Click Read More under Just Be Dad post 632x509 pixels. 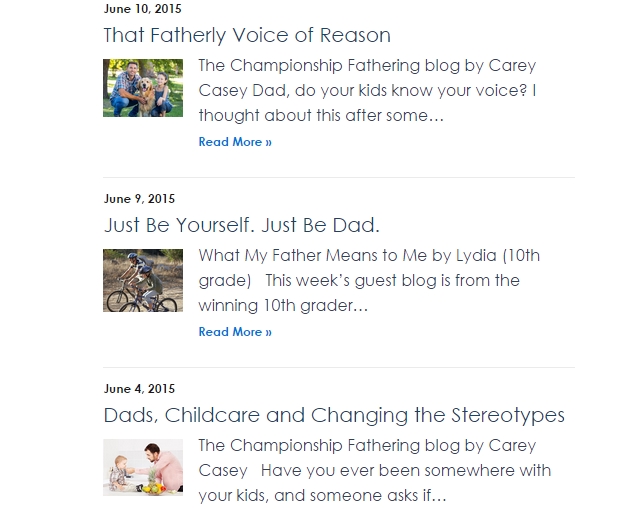coord(235,332)
